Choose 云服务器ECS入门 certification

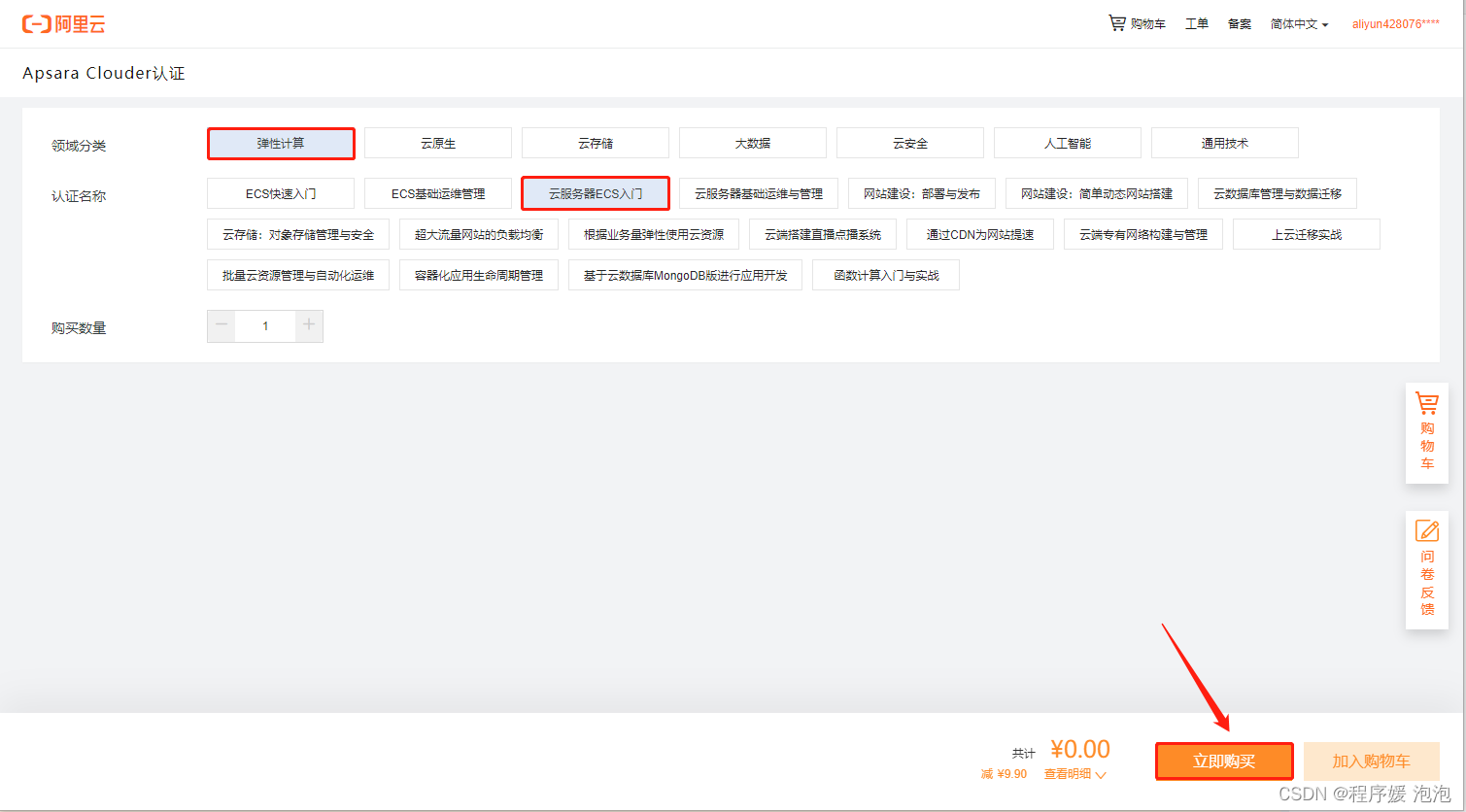(596, 193)
